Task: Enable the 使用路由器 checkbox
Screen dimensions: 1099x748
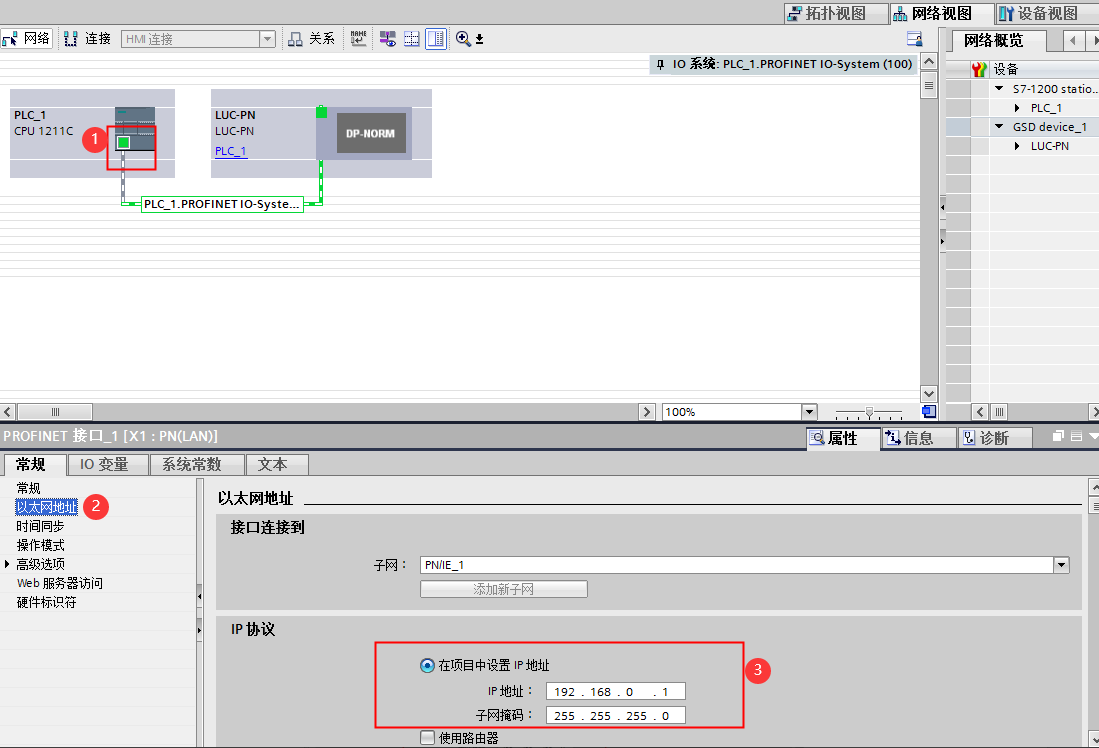Action: 428,738
